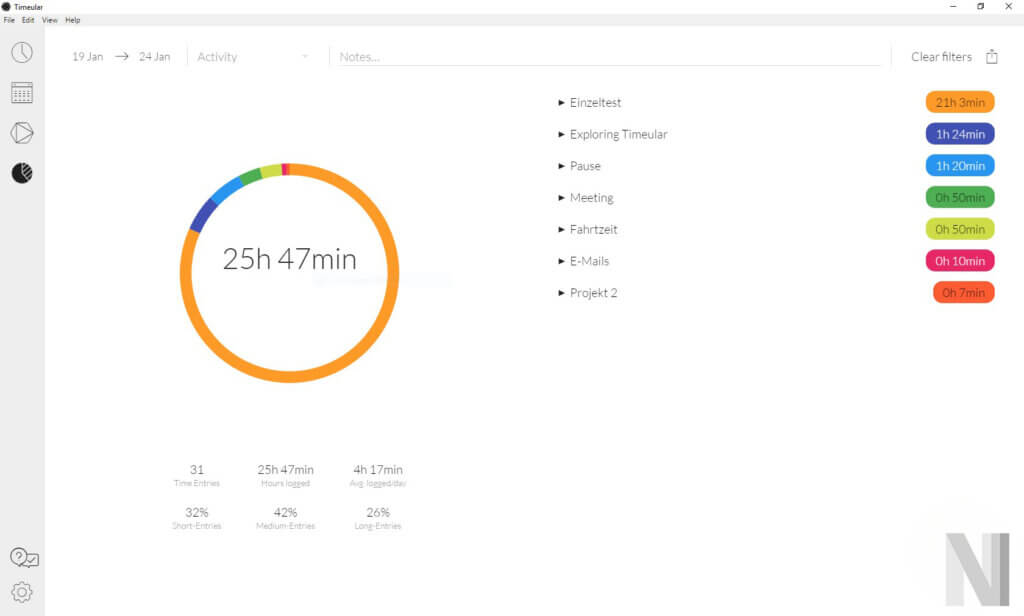This screenshot has height=616, width=1024.
Task: Click the export/share icon beside Clear filters
Action: point(991,57)
